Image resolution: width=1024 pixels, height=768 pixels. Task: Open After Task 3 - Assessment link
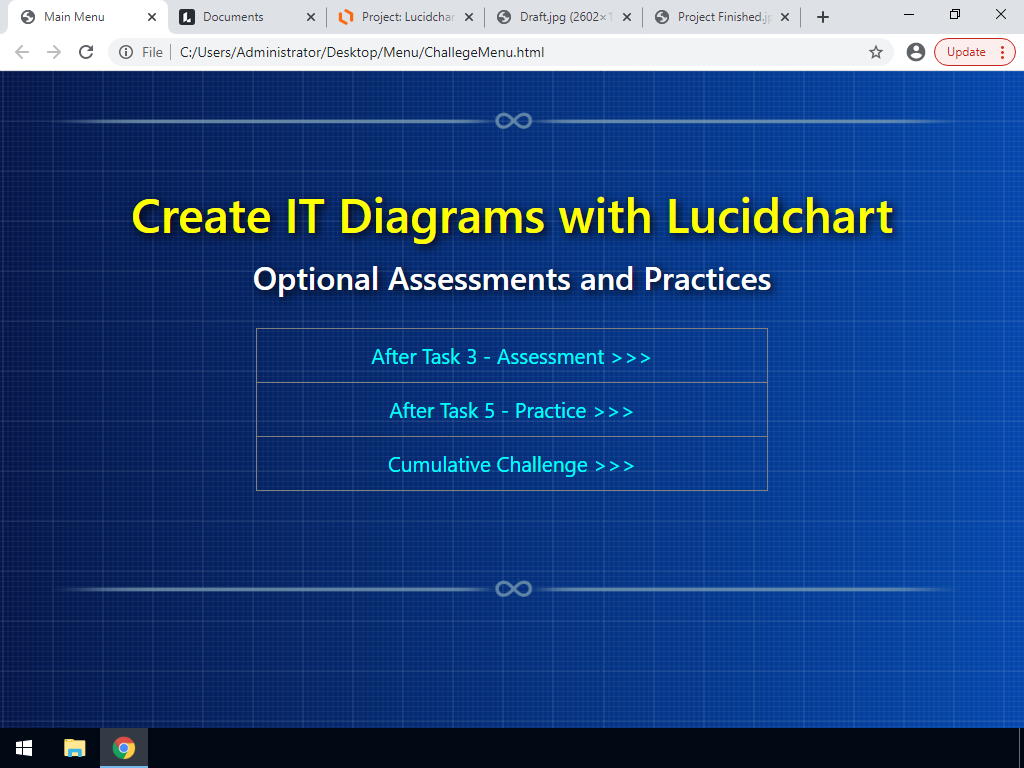tap(511, 357)
